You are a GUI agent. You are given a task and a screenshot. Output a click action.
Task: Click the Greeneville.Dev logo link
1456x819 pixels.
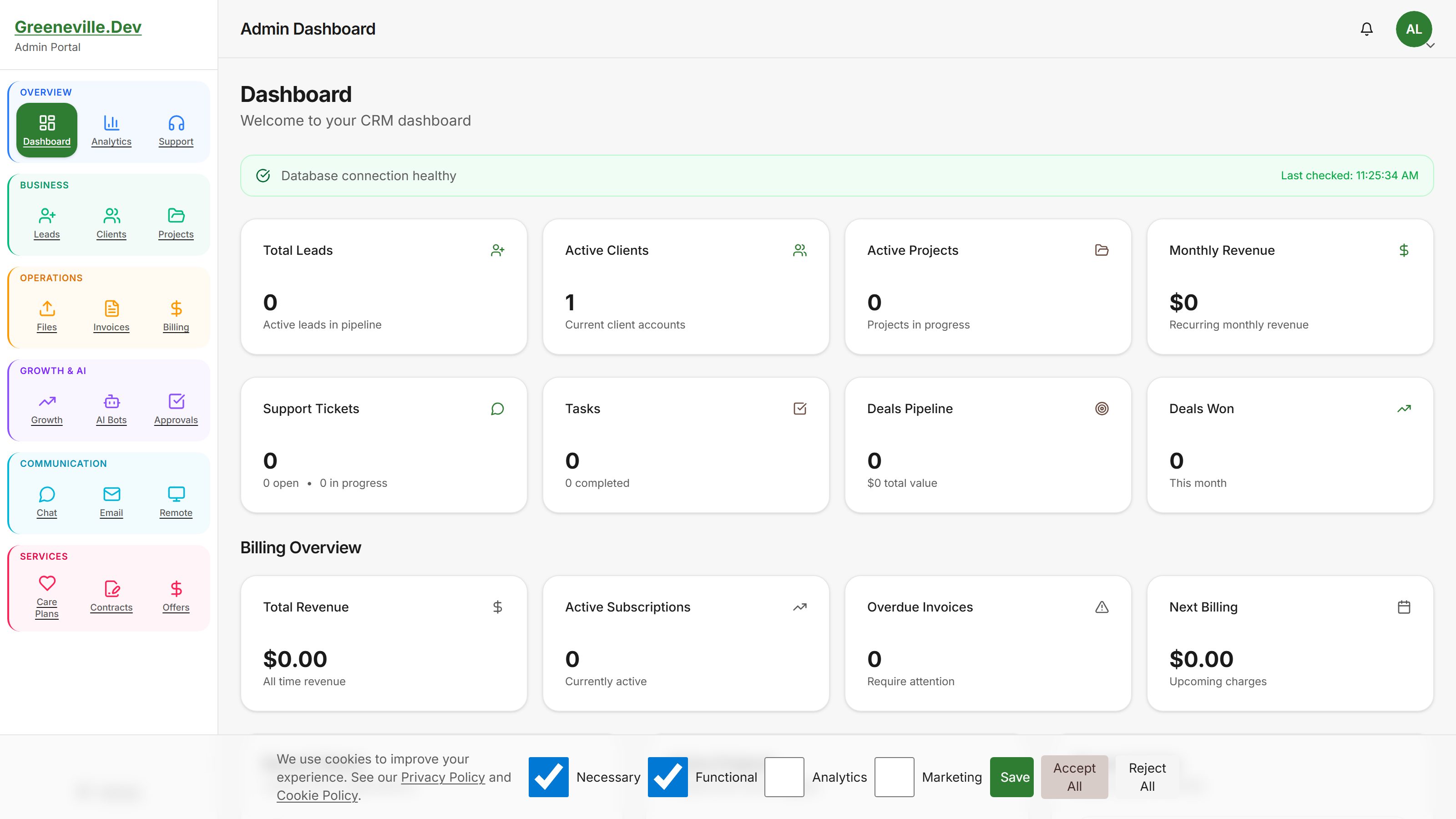78,26
